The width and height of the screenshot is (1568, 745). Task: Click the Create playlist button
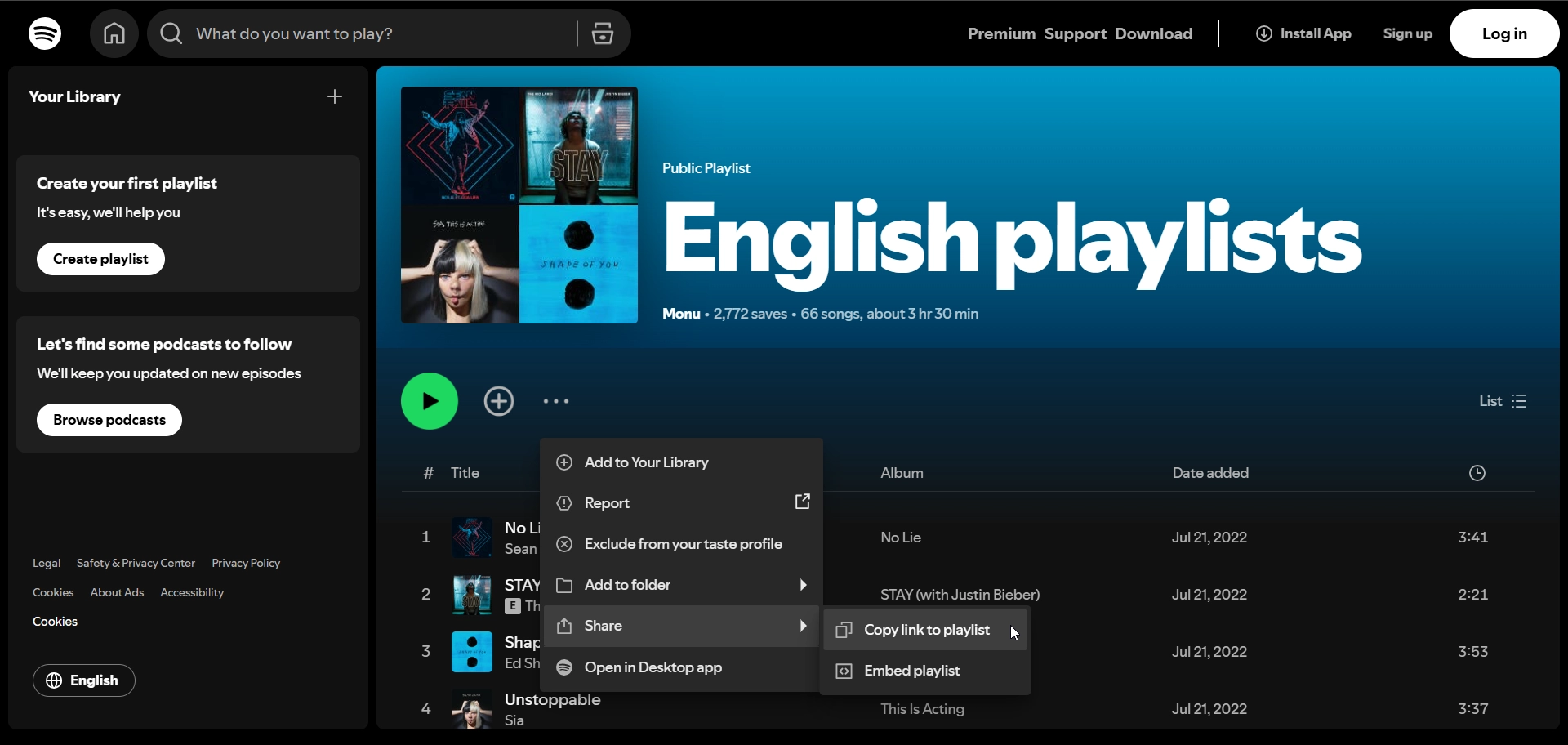click(100, 259)
